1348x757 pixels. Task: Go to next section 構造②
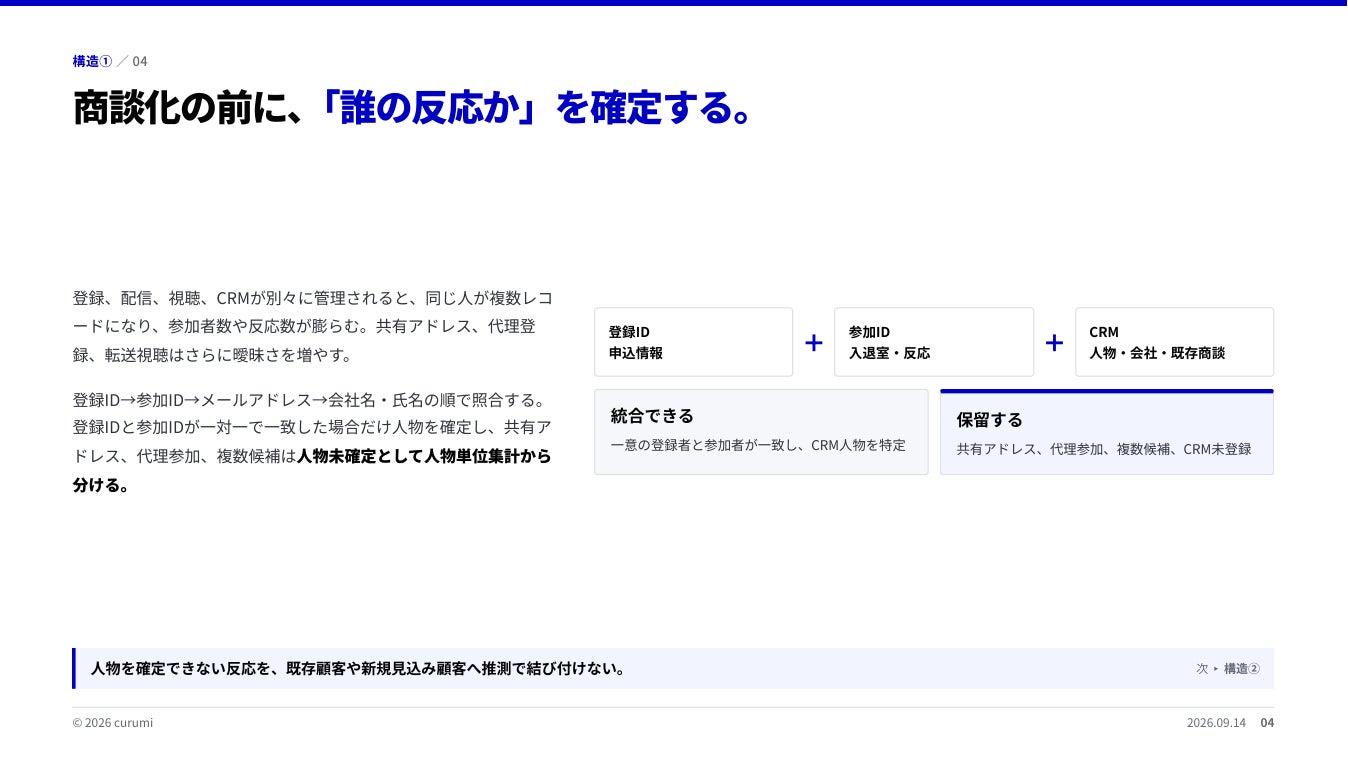coord(1242,669)
